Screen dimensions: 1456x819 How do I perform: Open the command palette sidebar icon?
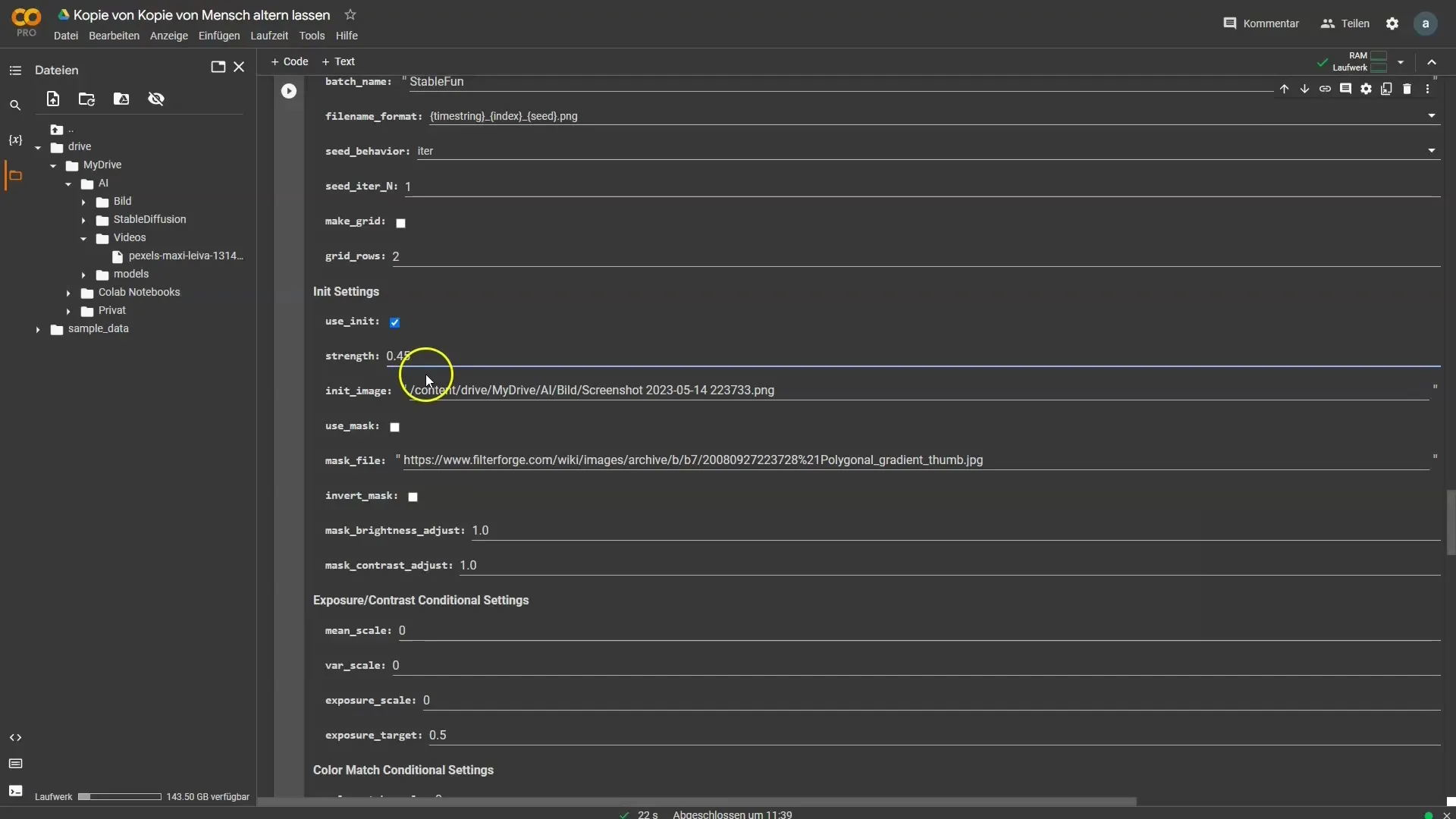pos(15,764)
